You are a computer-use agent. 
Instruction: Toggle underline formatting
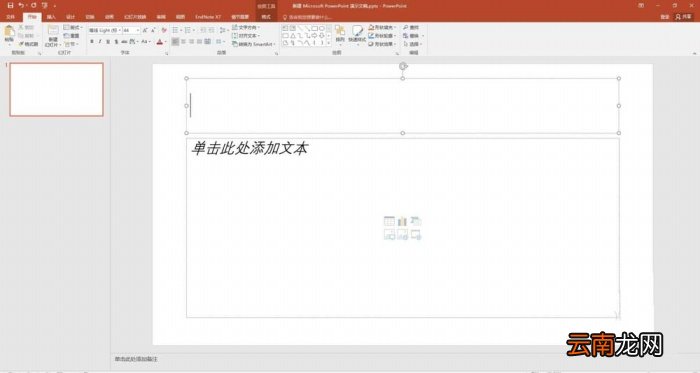point(108,41)
